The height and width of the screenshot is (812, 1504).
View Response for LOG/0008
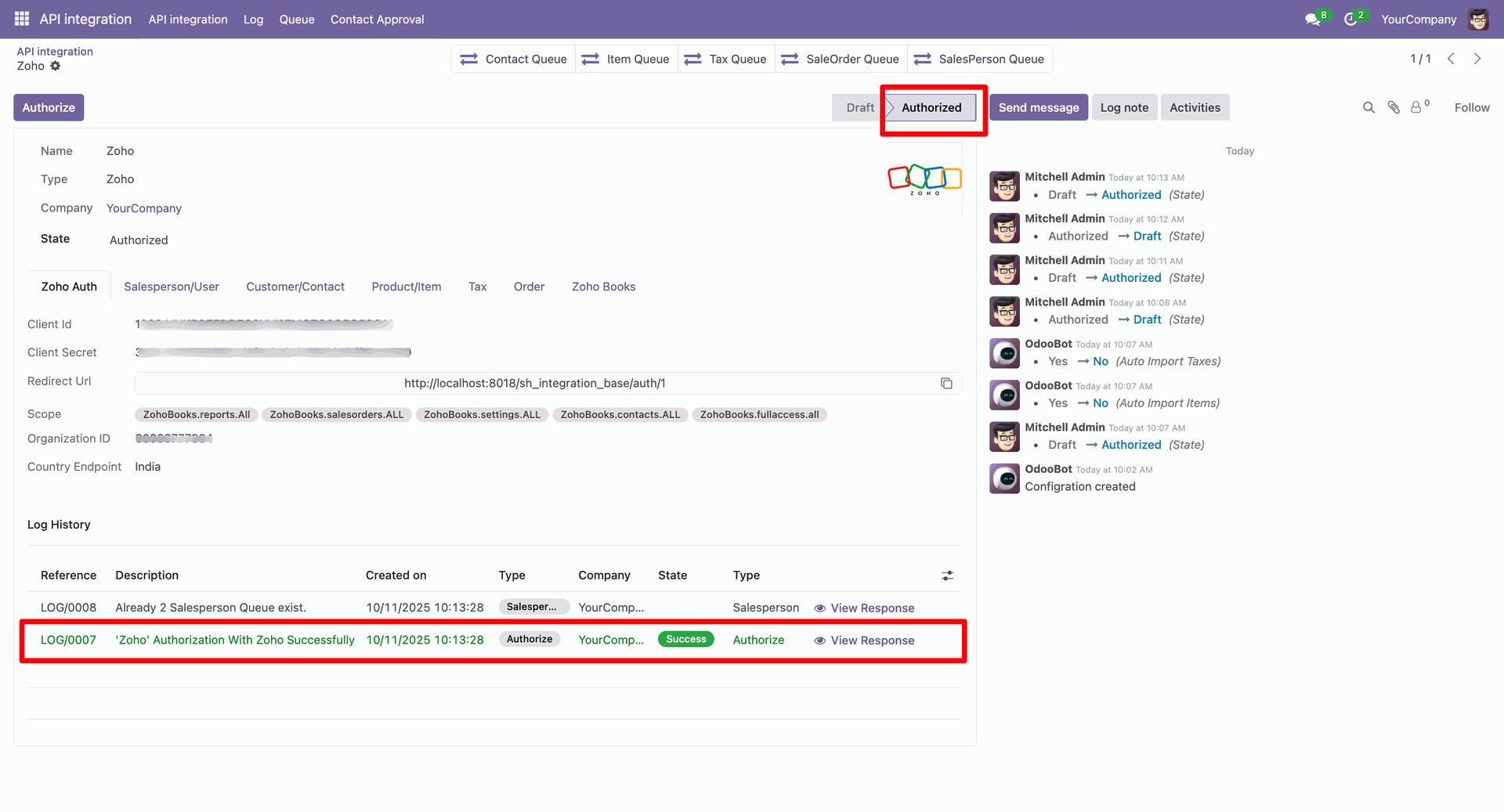864,608
